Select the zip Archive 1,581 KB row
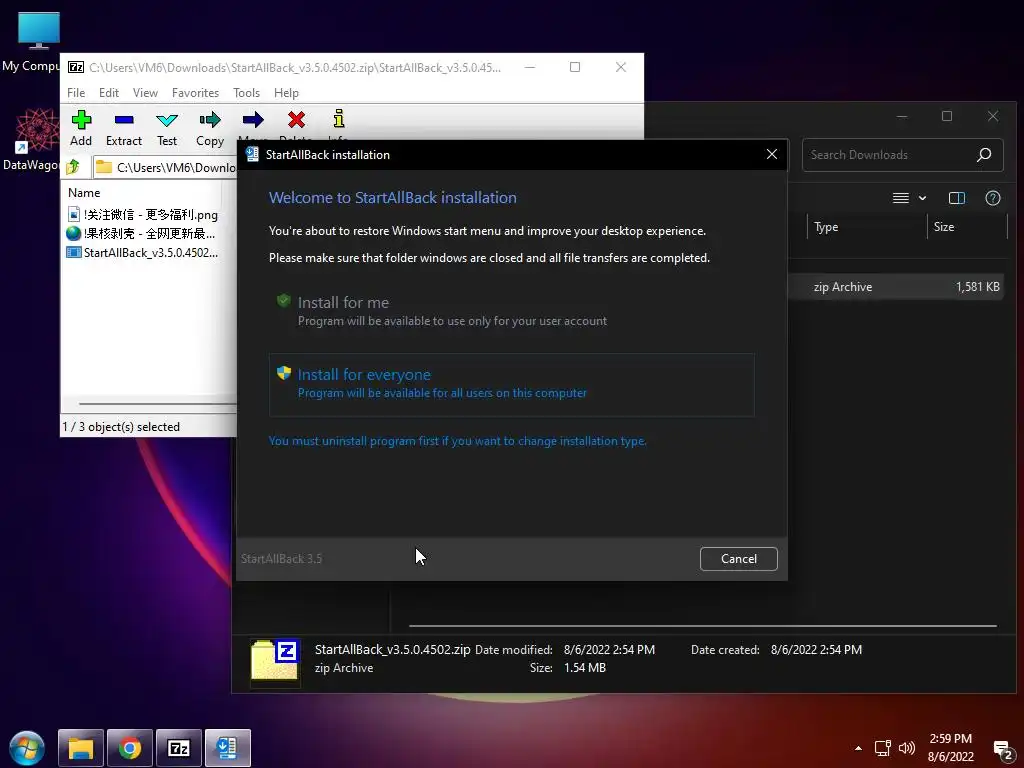 (x=895, y=287)
